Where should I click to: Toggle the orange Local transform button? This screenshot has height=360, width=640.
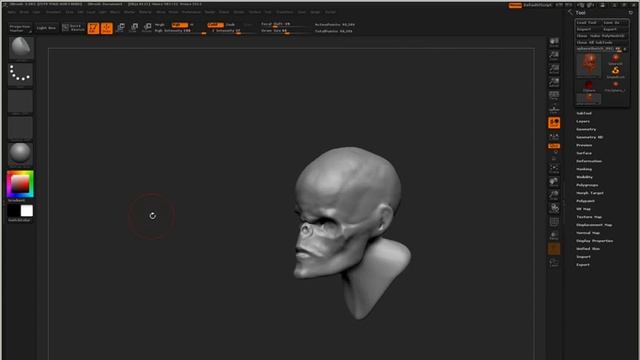click(554, 123)
